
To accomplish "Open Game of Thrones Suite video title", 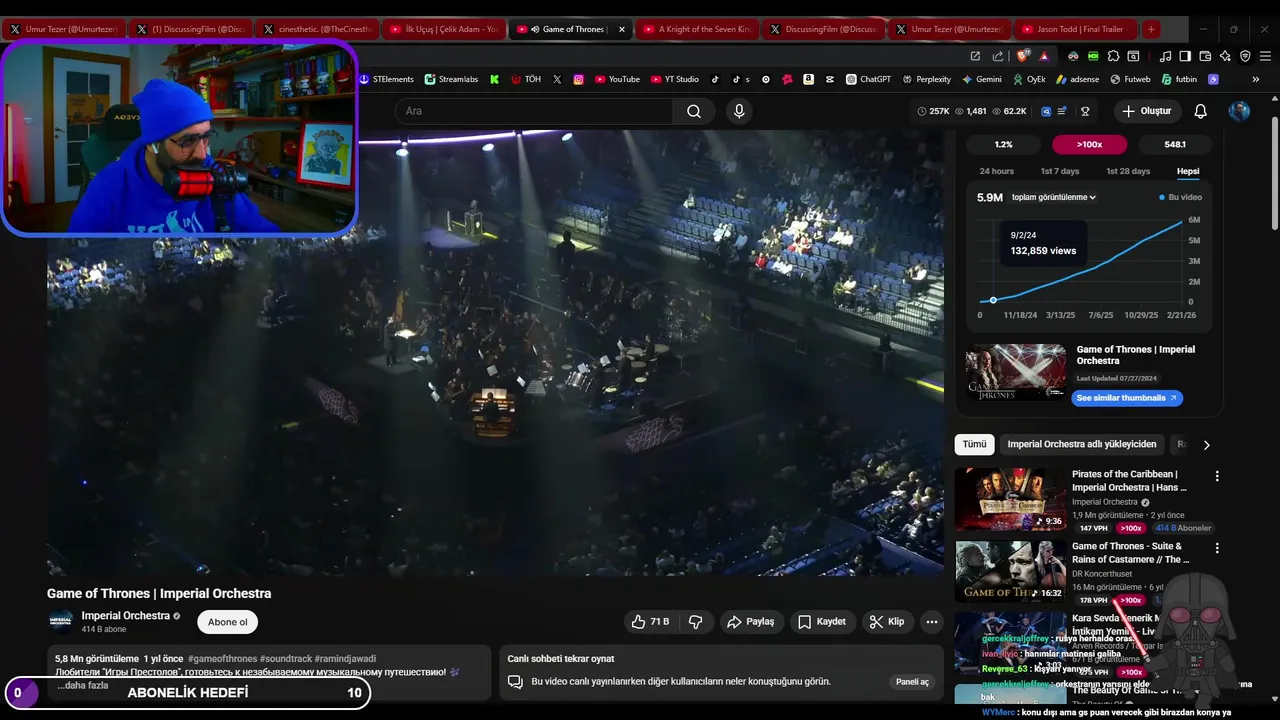I will click(x=1130, y=553).
